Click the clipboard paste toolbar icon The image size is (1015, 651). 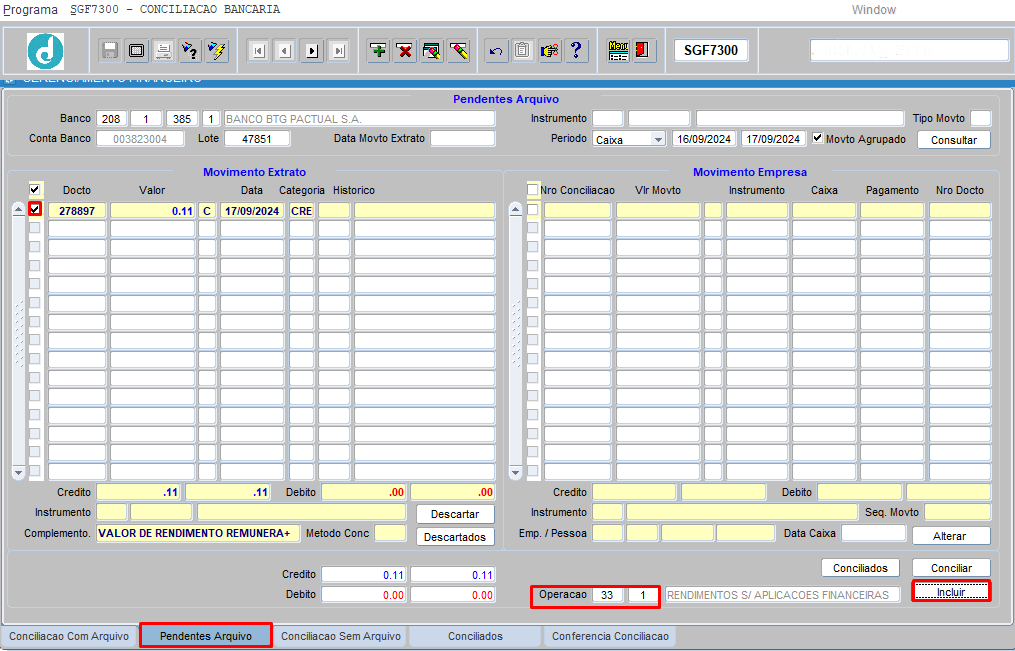[x=523, y=50]
